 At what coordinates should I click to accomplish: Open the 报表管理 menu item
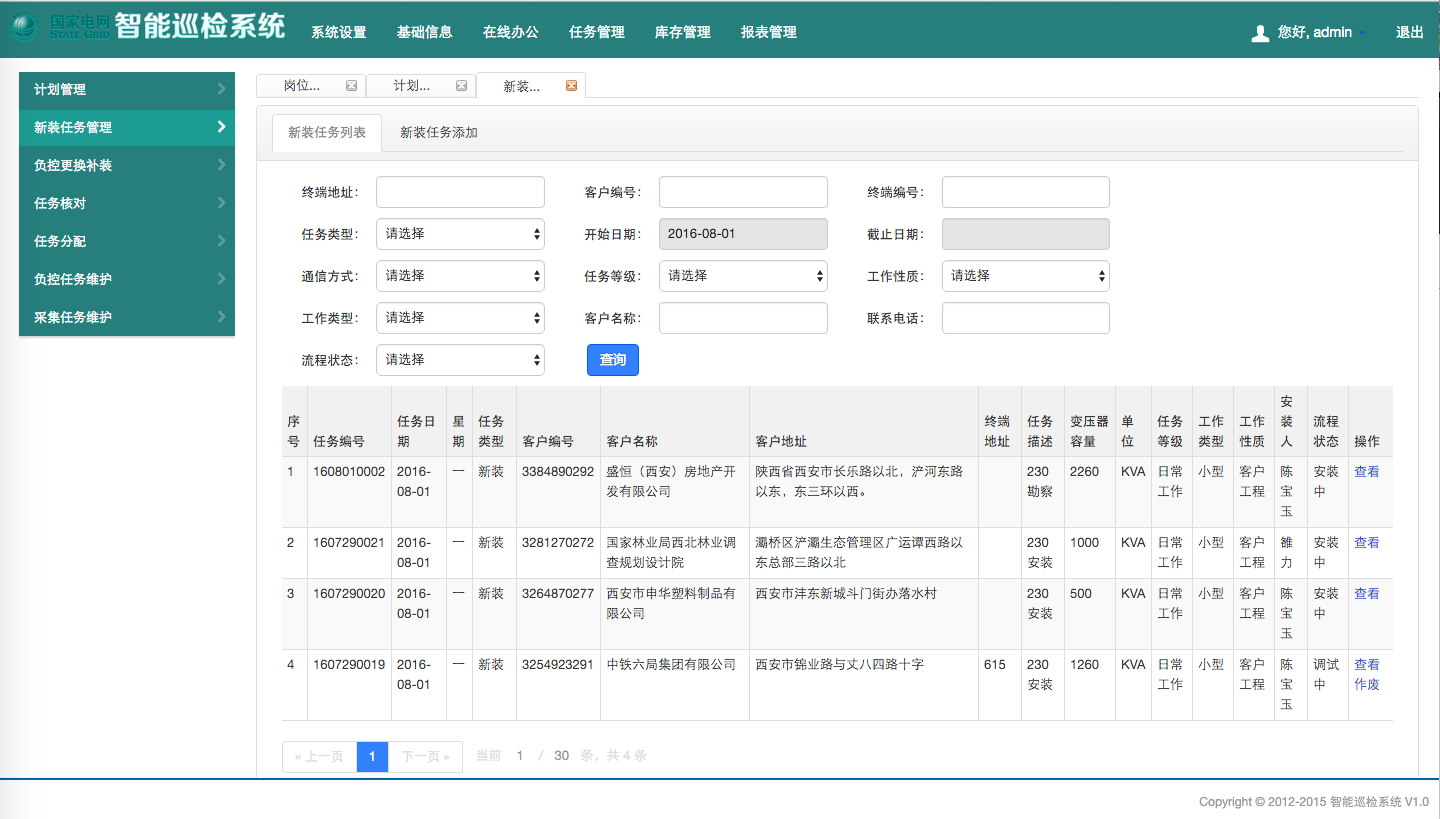tap(769, 32)
